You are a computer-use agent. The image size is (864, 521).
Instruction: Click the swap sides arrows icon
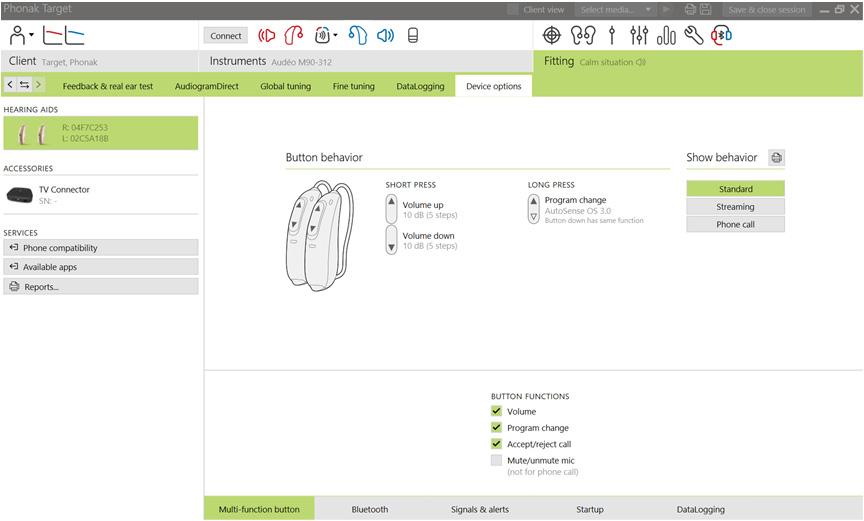click(x=24, y=85)
